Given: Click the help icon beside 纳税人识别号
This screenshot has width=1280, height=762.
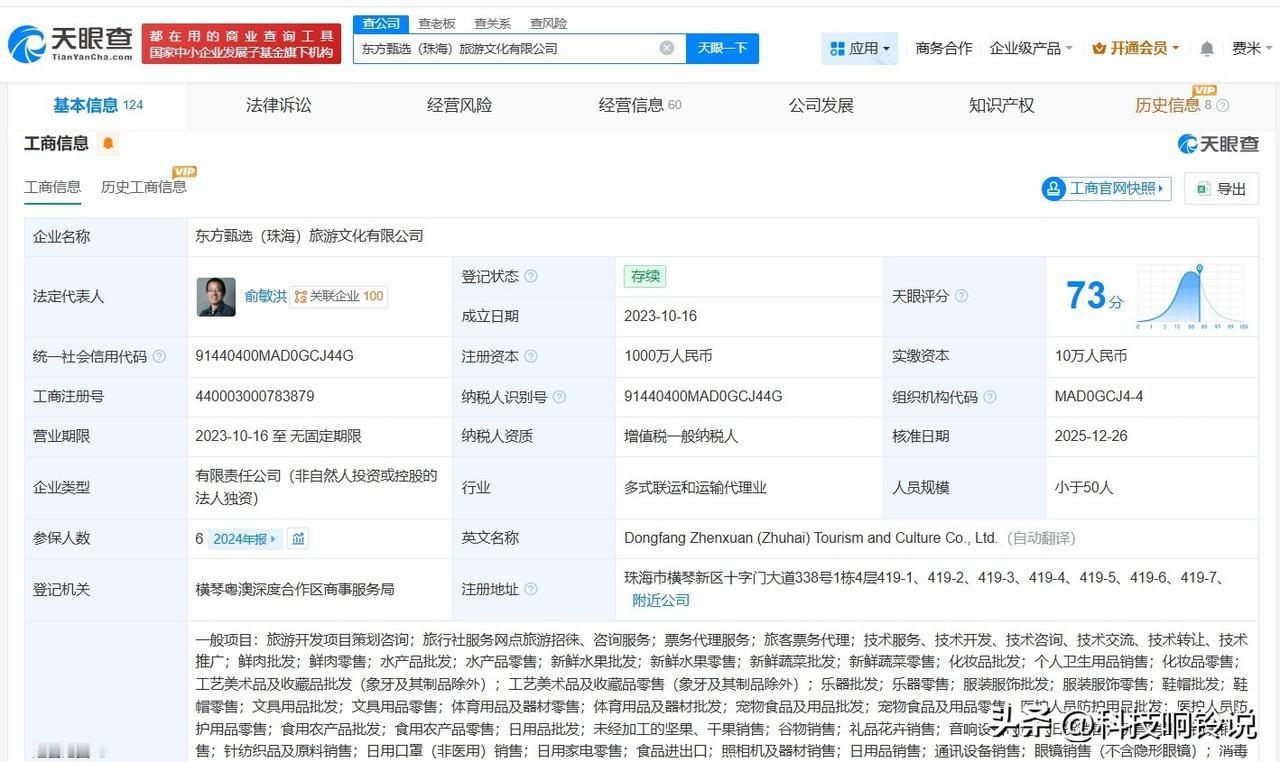Looking at the screenshot, I should pyautogui.click(x=559, y=397).
